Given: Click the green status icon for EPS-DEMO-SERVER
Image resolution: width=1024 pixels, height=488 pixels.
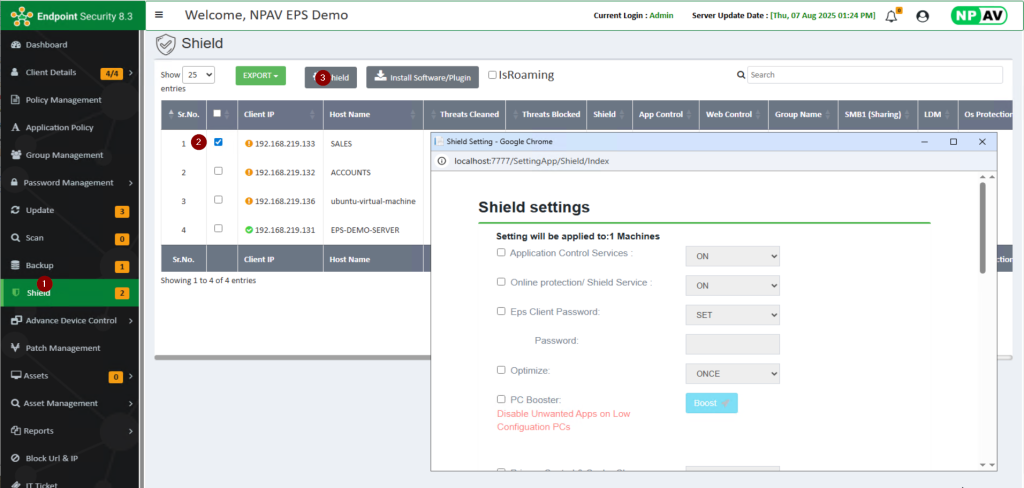Looking at the screenshot, I should point(248,229).
